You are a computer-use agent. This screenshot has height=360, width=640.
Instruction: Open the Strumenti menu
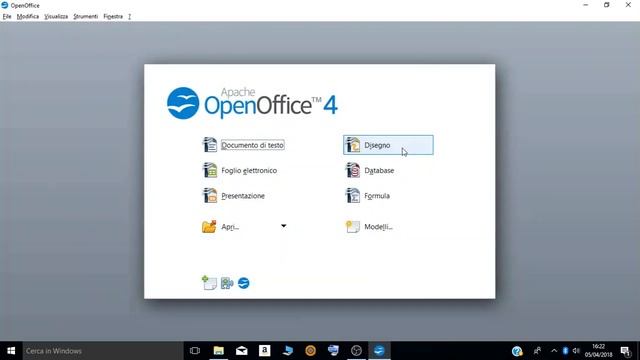[86, 17]
